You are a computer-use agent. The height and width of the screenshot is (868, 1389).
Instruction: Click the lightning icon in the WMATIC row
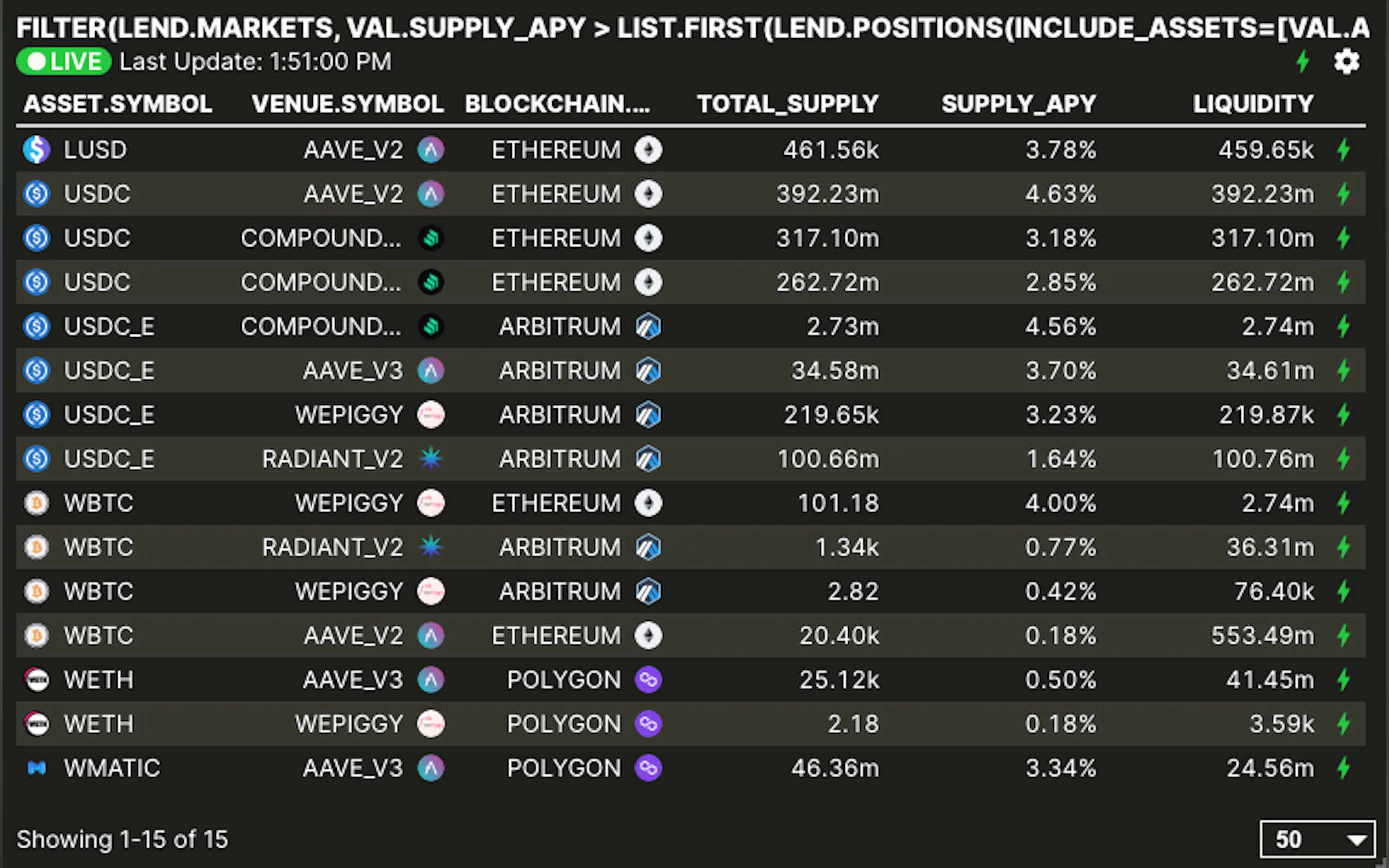pyautogui.click(x=1343, y=768)
